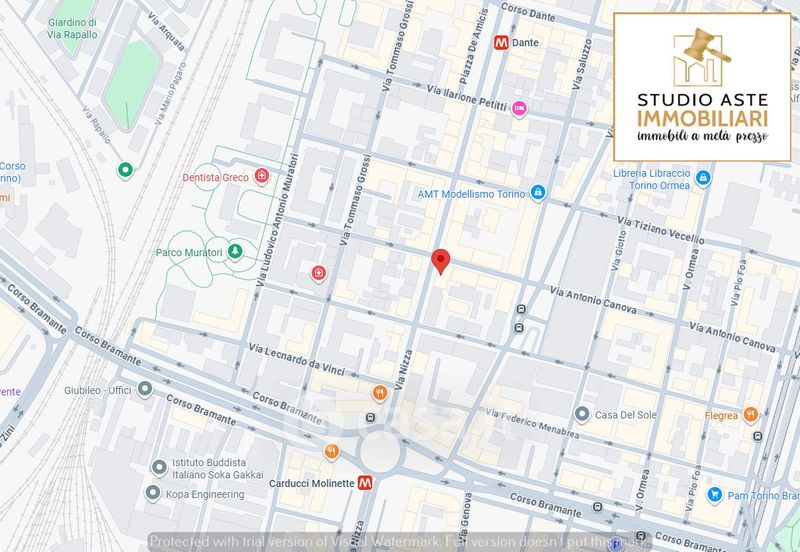Select the Dante metro station icon
The height and width of the screenshot is (552, 800).
click(x=501, y=43)
